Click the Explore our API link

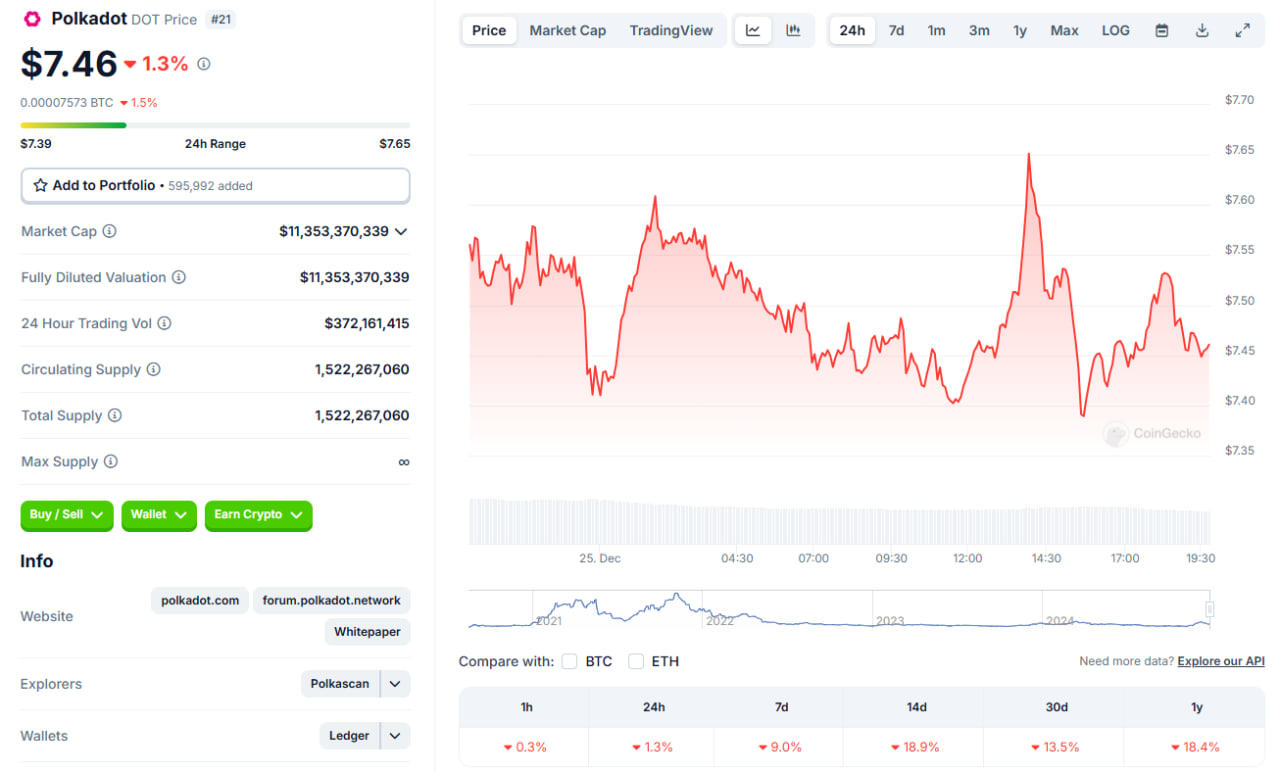tap(1221, 661)
